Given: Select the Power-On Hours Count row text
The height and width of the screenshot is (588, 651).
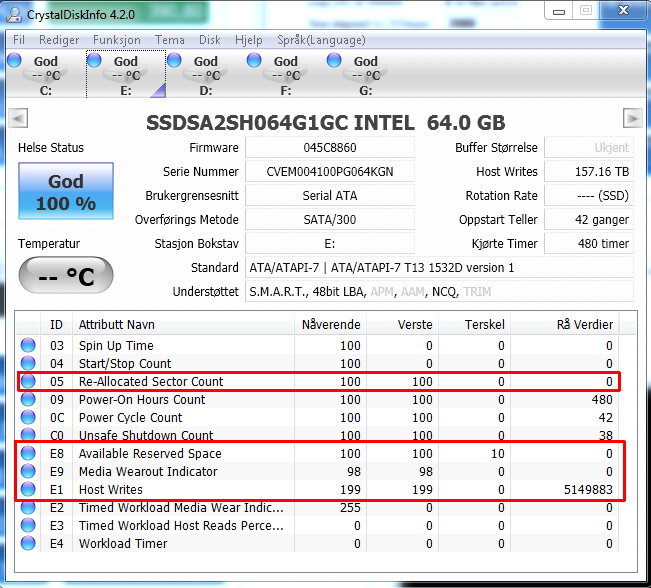Looking at the screenshot, I should coord(142,399).
